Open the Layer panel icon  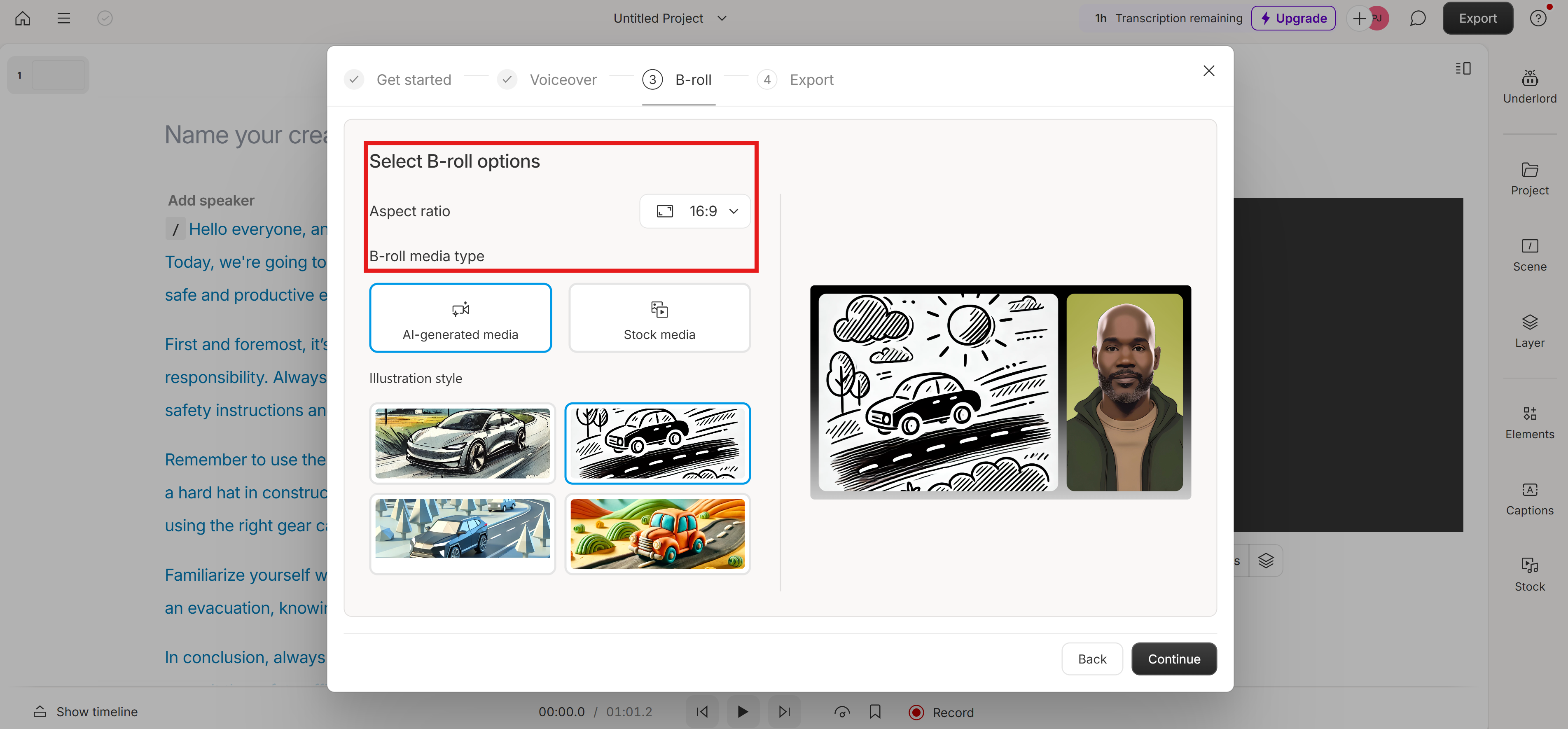tap(1528, 331)
